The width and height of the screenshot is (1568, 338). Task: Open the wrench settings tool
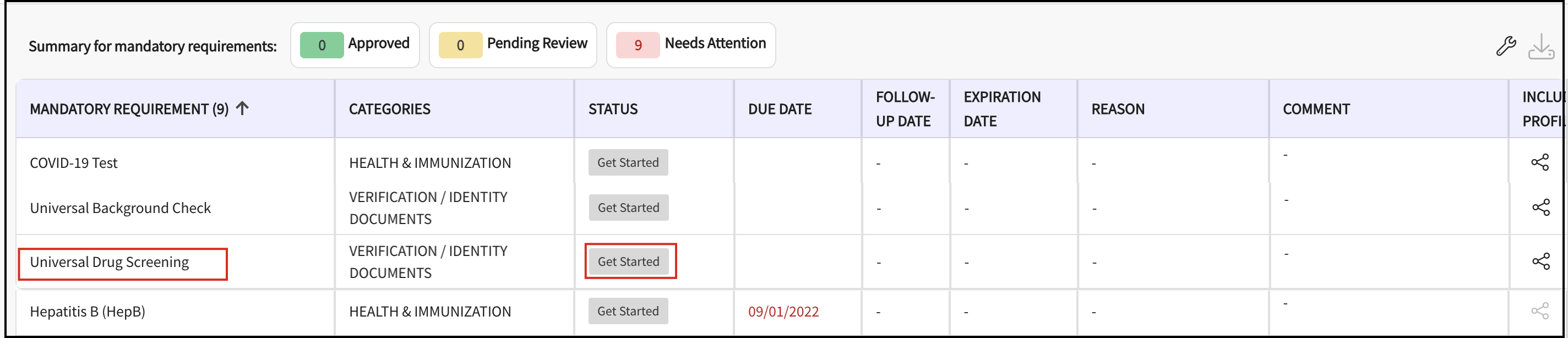click(1506, 46)
